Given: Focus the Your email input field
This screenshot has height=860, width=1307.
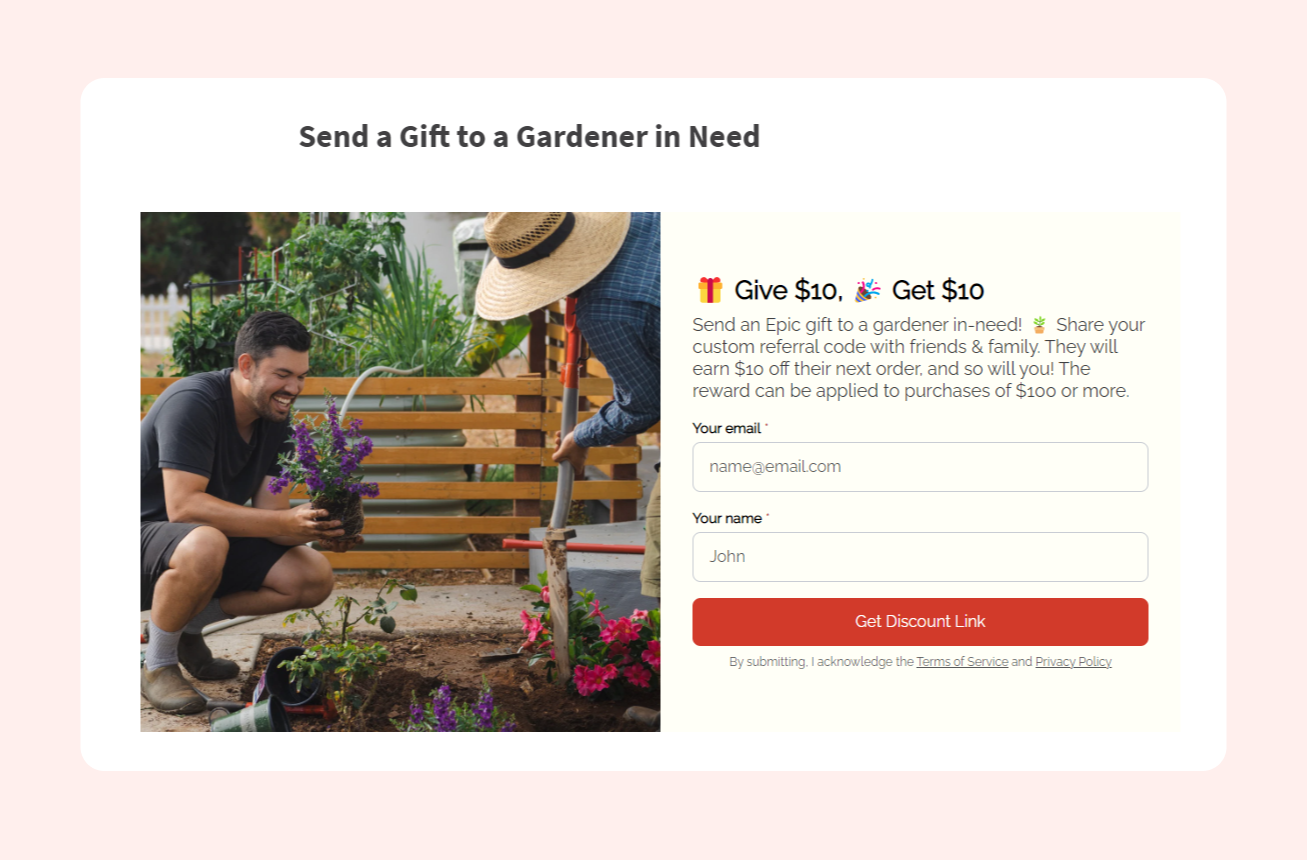Looking at the screenshot, I should pos(920,467).
